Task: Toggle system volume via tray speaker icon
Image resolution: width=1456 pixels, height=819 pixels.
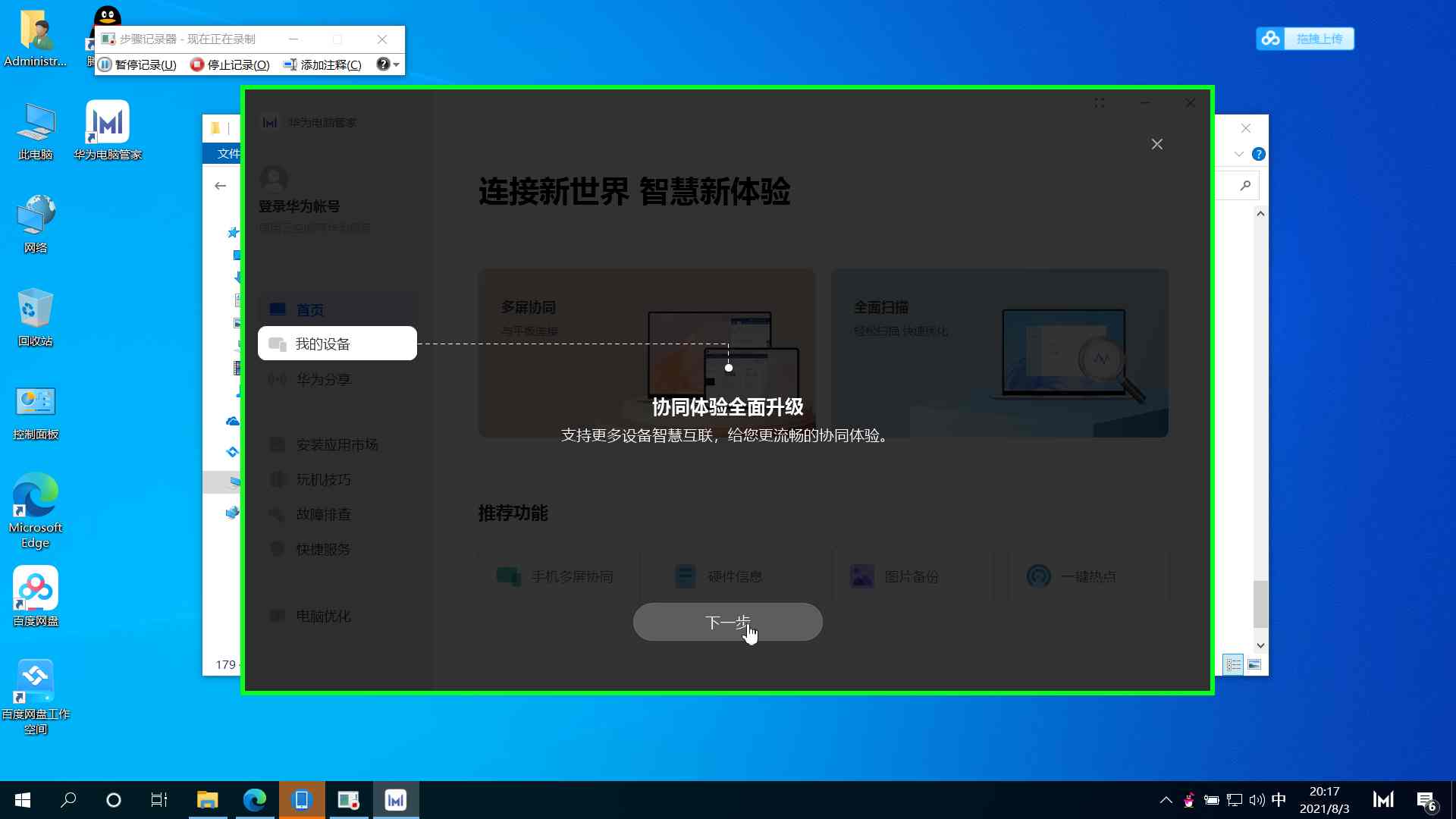Action: click(x=1258, y=799)
